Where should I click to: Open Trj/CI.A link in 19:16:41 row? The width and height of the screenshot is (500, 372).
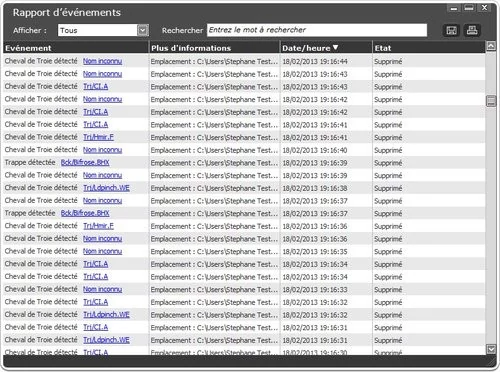96,124
